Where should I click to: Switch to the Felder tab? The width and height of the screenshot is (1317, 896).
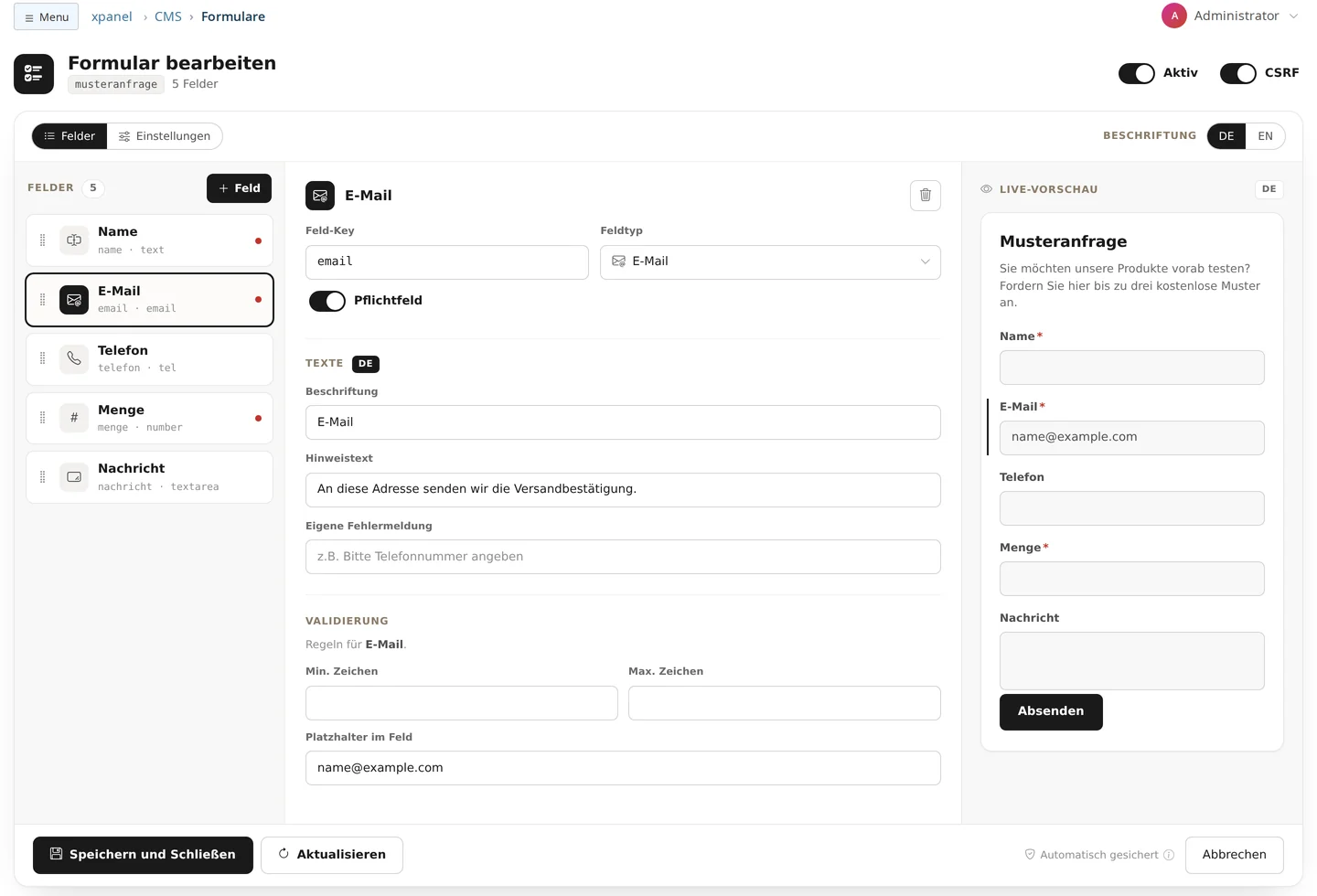coord(70,136)
